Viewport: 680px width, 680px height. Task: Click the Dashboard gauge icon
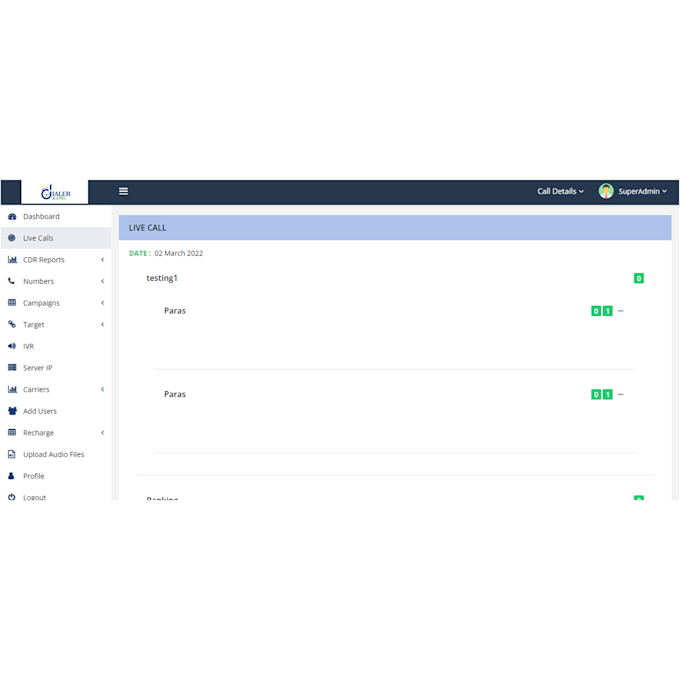[x=12, y=216]
